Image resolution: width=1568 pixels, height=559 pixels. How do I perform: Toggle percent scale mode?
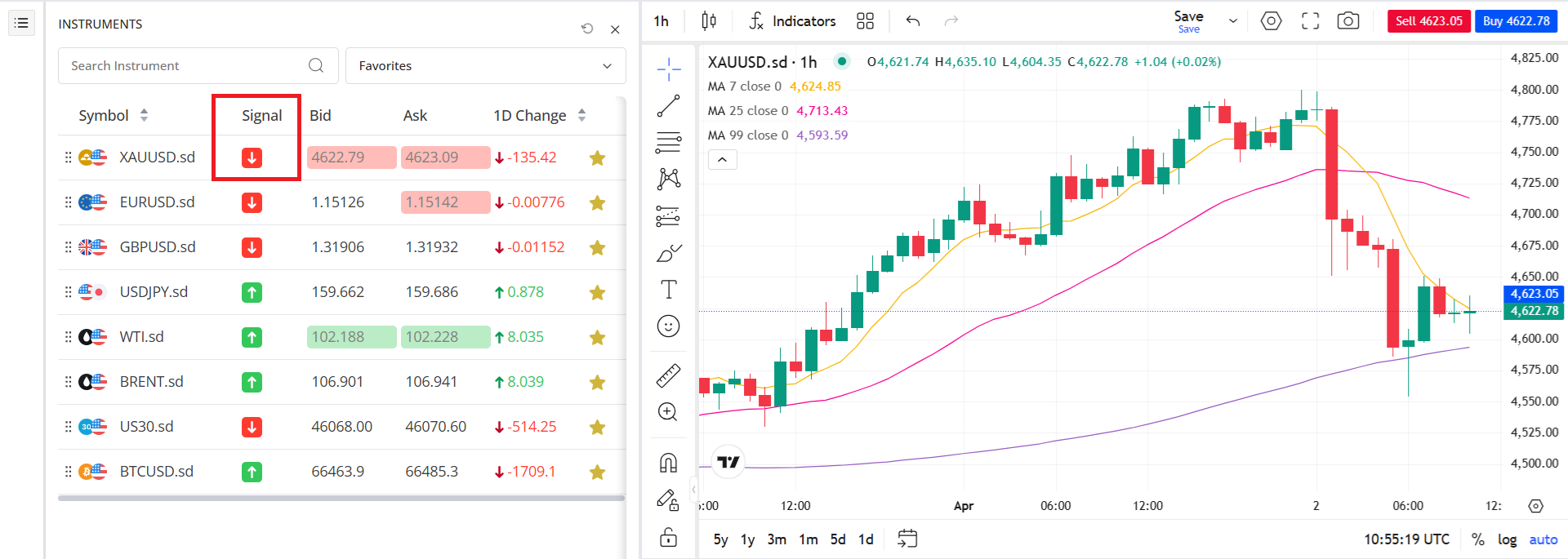1478,539
